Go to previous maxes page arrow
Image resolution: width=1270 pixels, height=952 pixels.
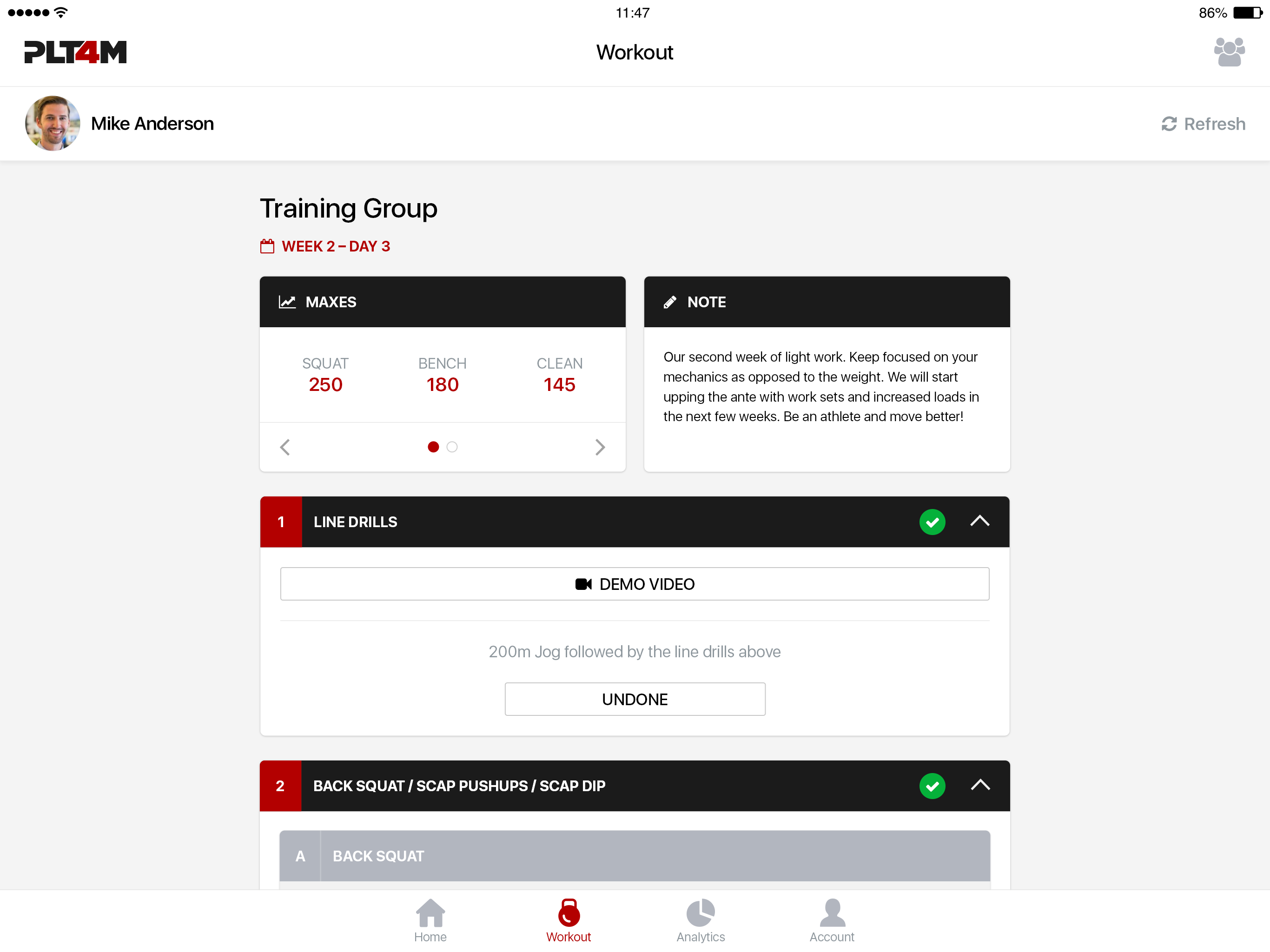(x=285, y=447)
